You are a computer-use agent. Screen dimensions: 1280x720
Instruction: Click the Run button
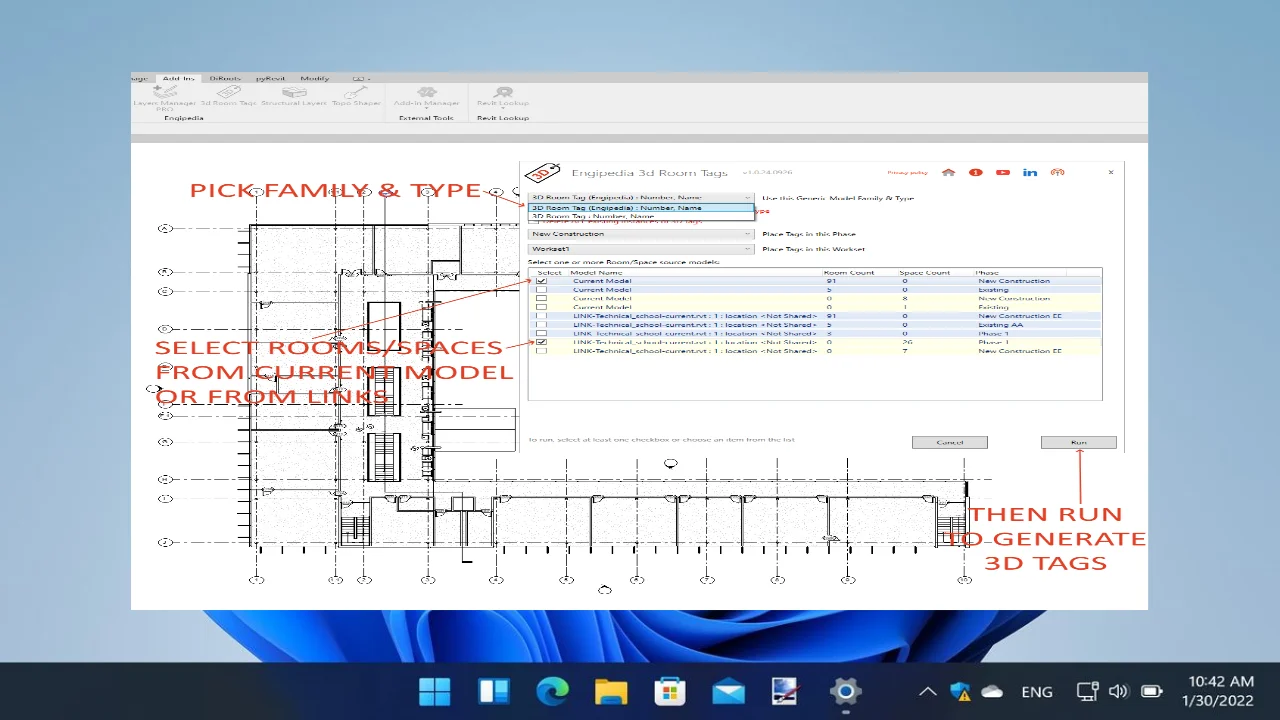pos(1078,442)
